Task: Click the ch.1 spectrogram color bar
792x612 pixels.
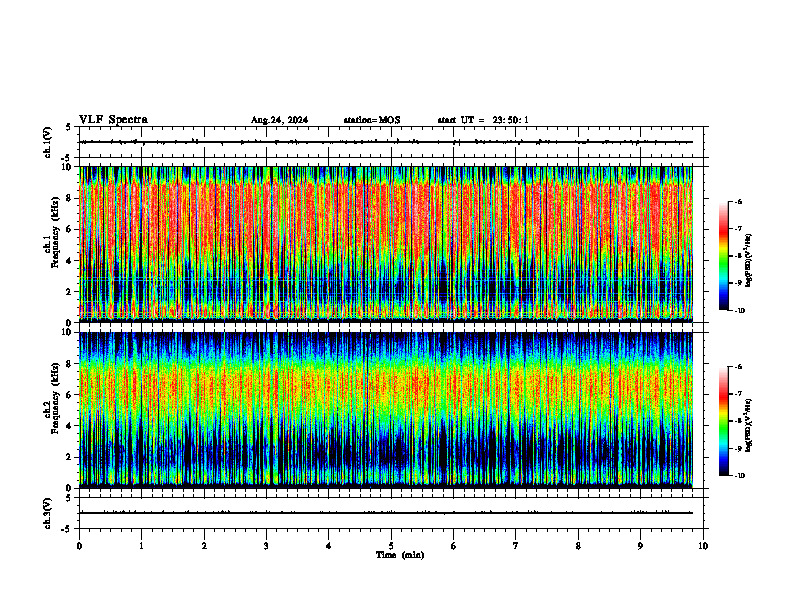Action: tap(724, 256)
